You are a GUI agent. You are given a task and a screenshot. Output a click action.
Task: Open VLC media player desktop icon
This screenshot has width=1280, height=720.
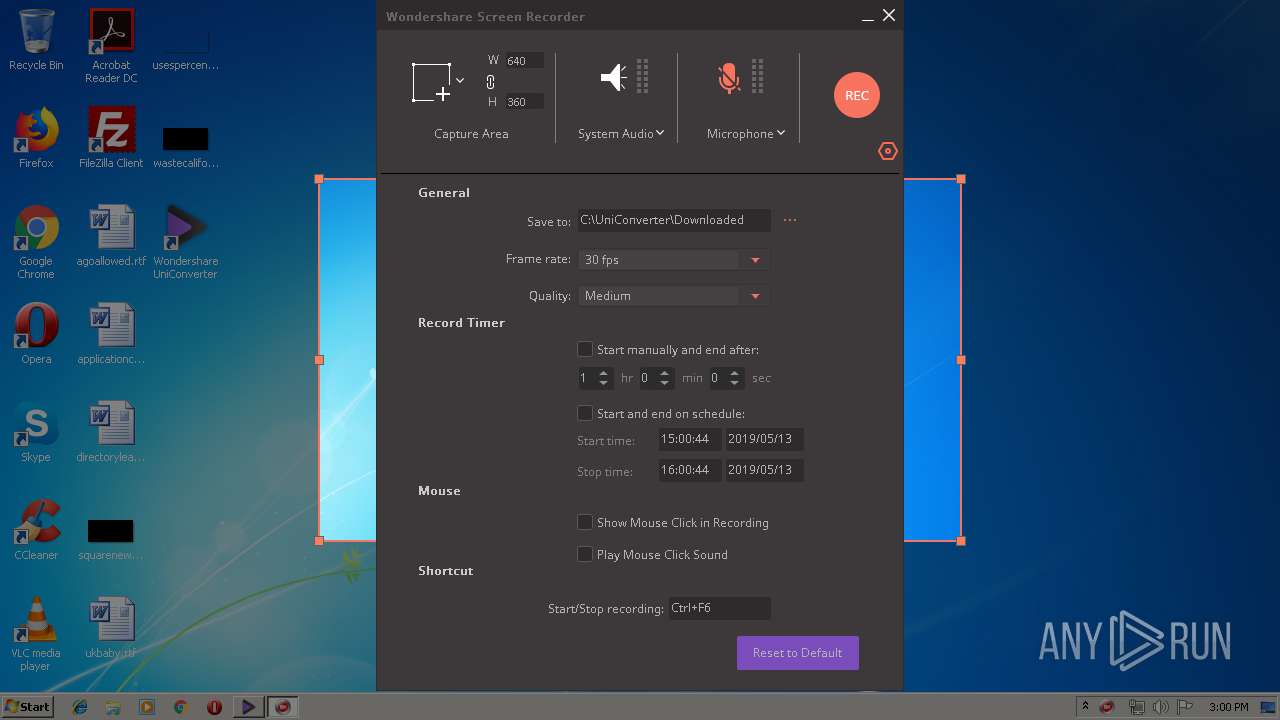pyautogui.click(x=36, y=634)
